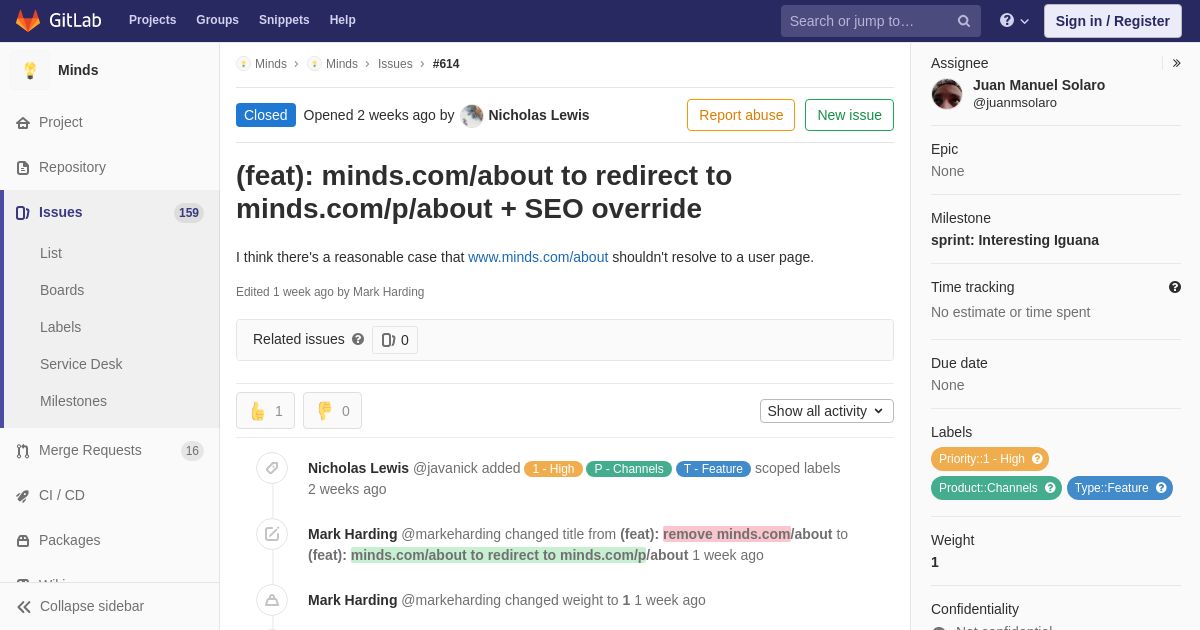Image resolution: width=1200 pixels, height=630 pixels.
Task: Click the Minds project lightbulb avatar
Action: [30, 70]
